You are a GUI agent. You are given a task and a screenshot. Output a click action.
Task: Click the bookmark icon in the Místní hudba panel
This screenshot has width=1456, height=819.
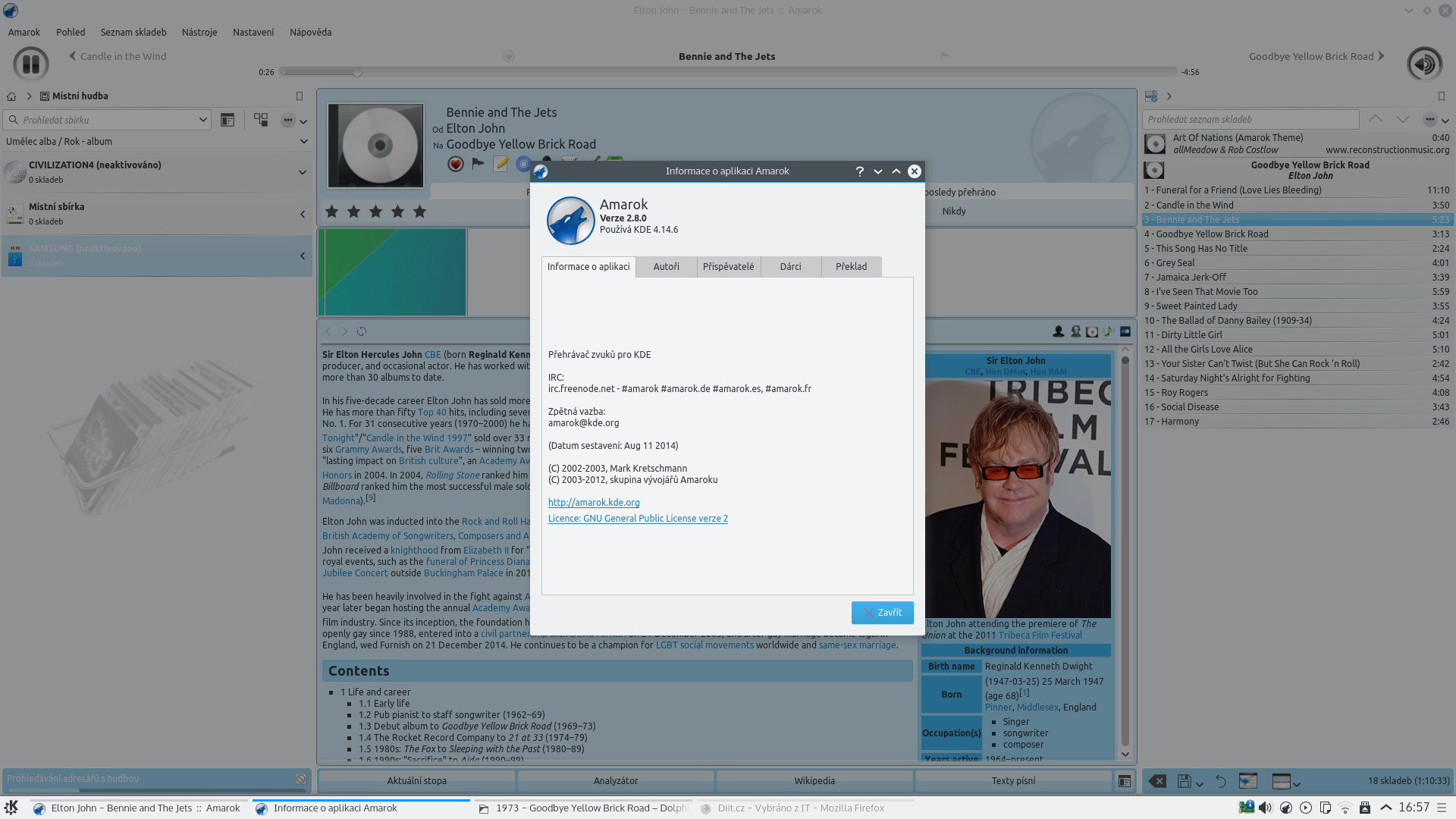click(300, 96)
